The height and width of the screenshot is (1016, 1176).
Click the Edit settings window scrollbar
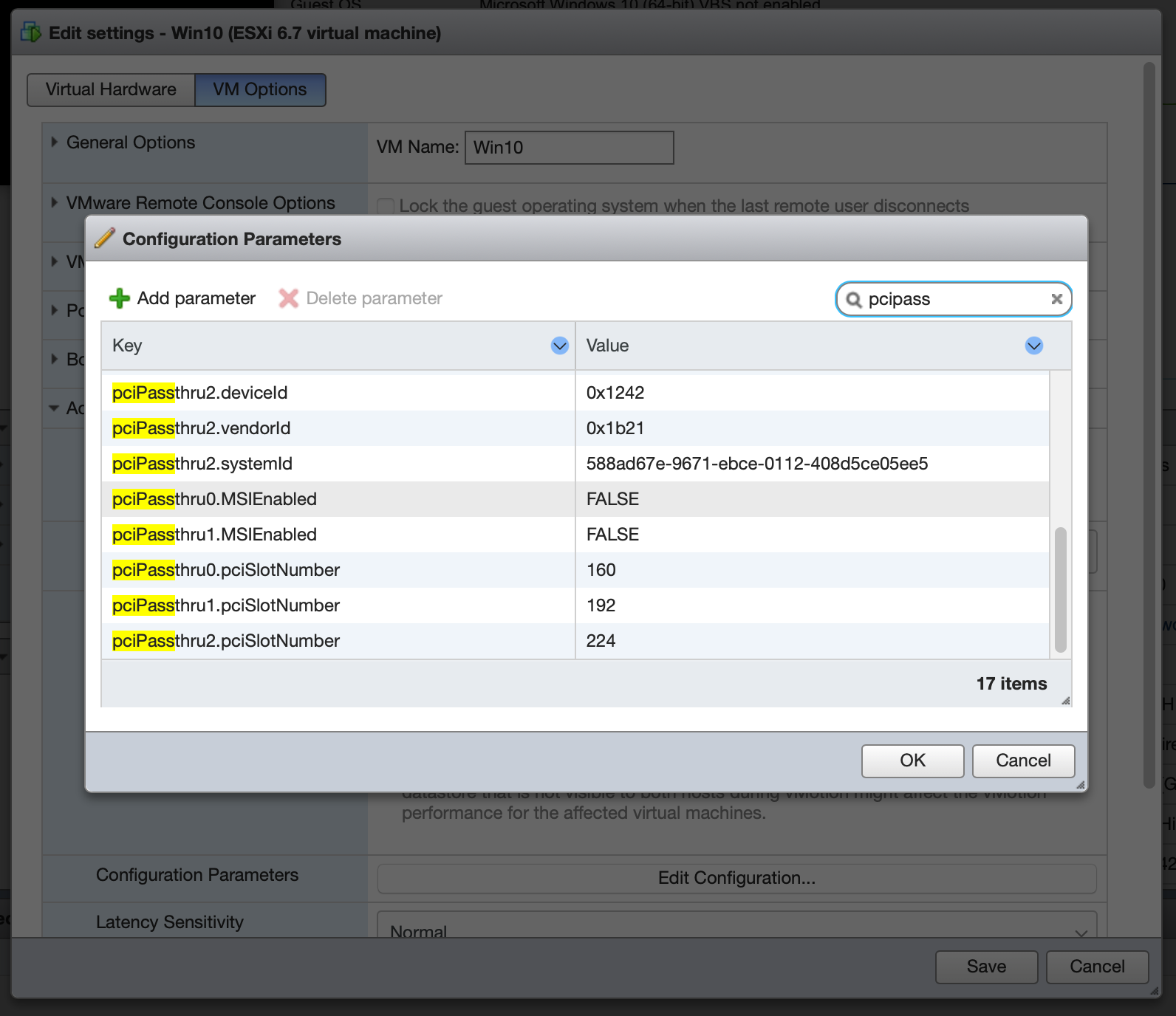(1149, 425)
